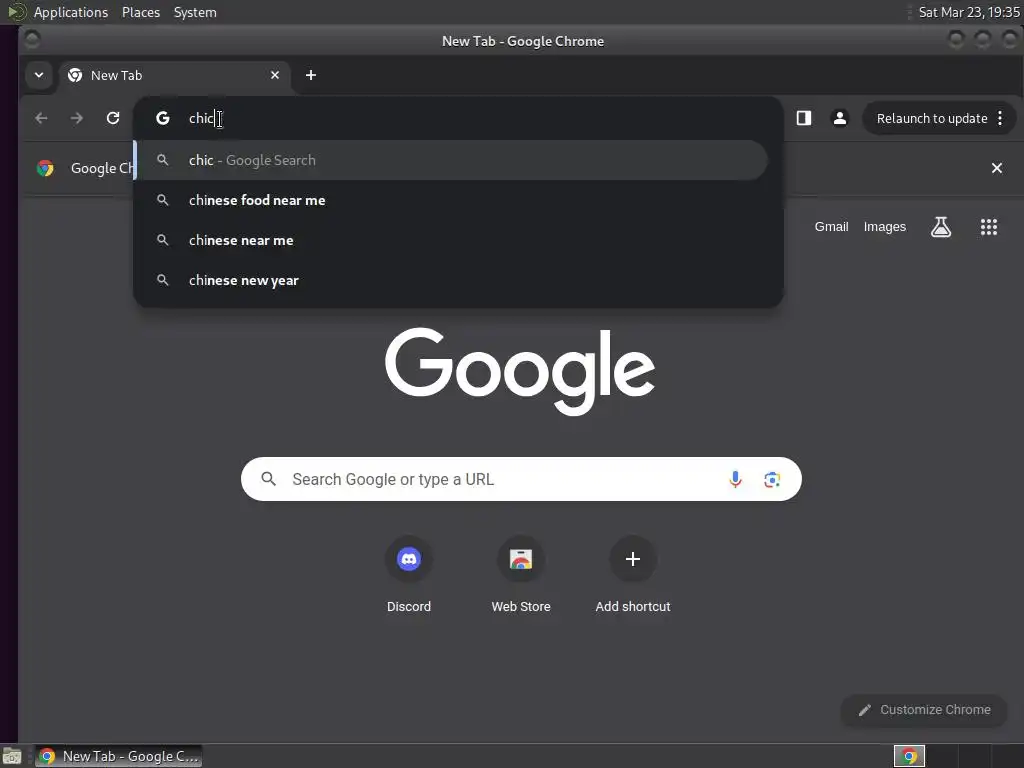Image resolution: width=1024 pixels, height=768 pixels.
Task: Open the System menu
Action: [195, 12]
